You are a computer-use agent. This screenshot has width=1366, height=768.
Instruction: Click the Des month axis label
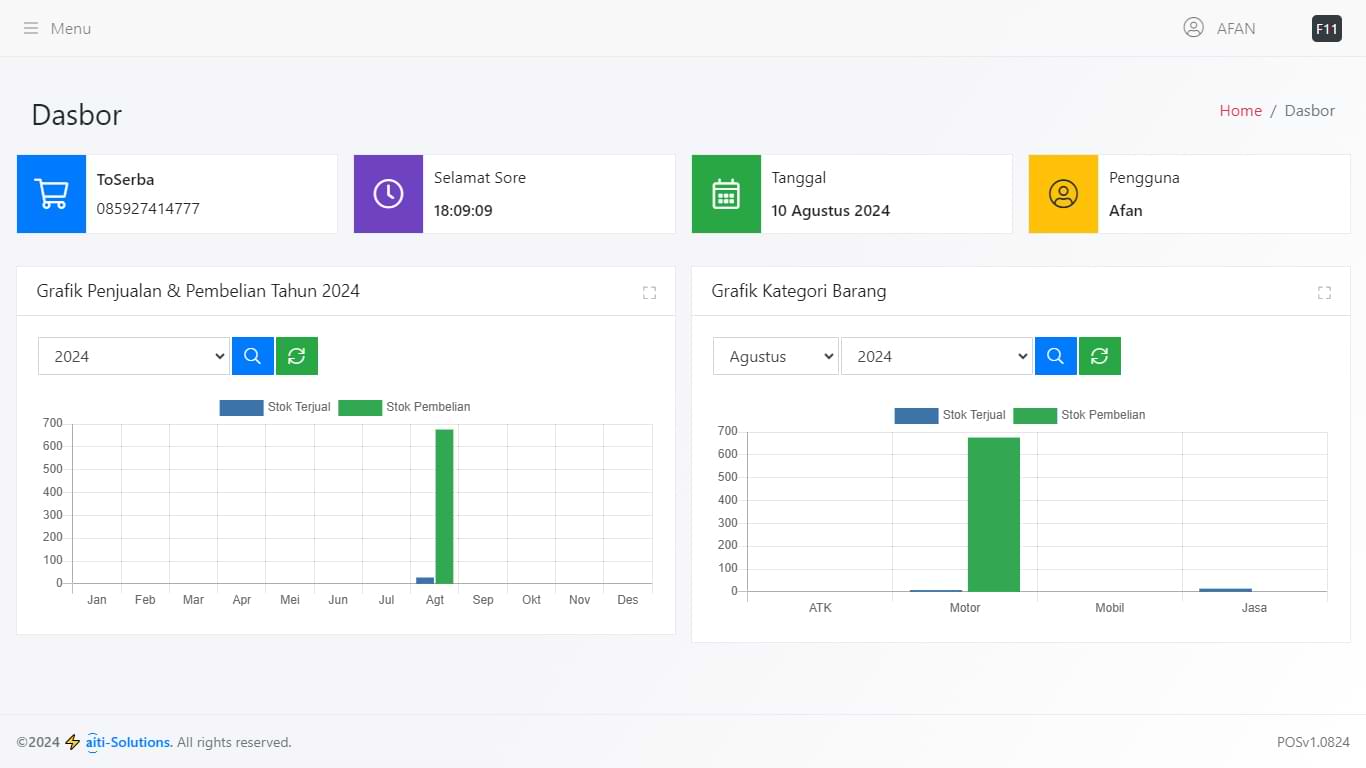point(627,600)
